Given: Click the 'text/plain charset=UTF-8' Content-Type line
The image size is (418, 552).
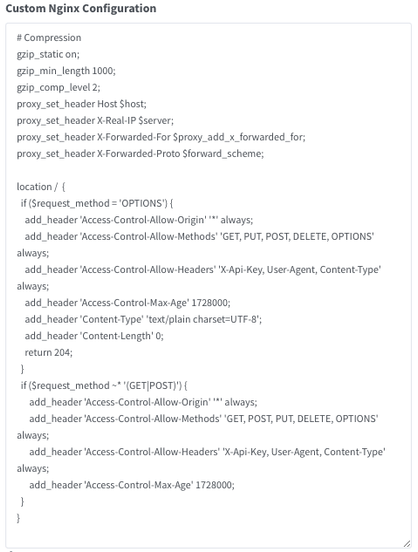Looking at the screenshot, I should pyautogui.click(x=143, y=319).
